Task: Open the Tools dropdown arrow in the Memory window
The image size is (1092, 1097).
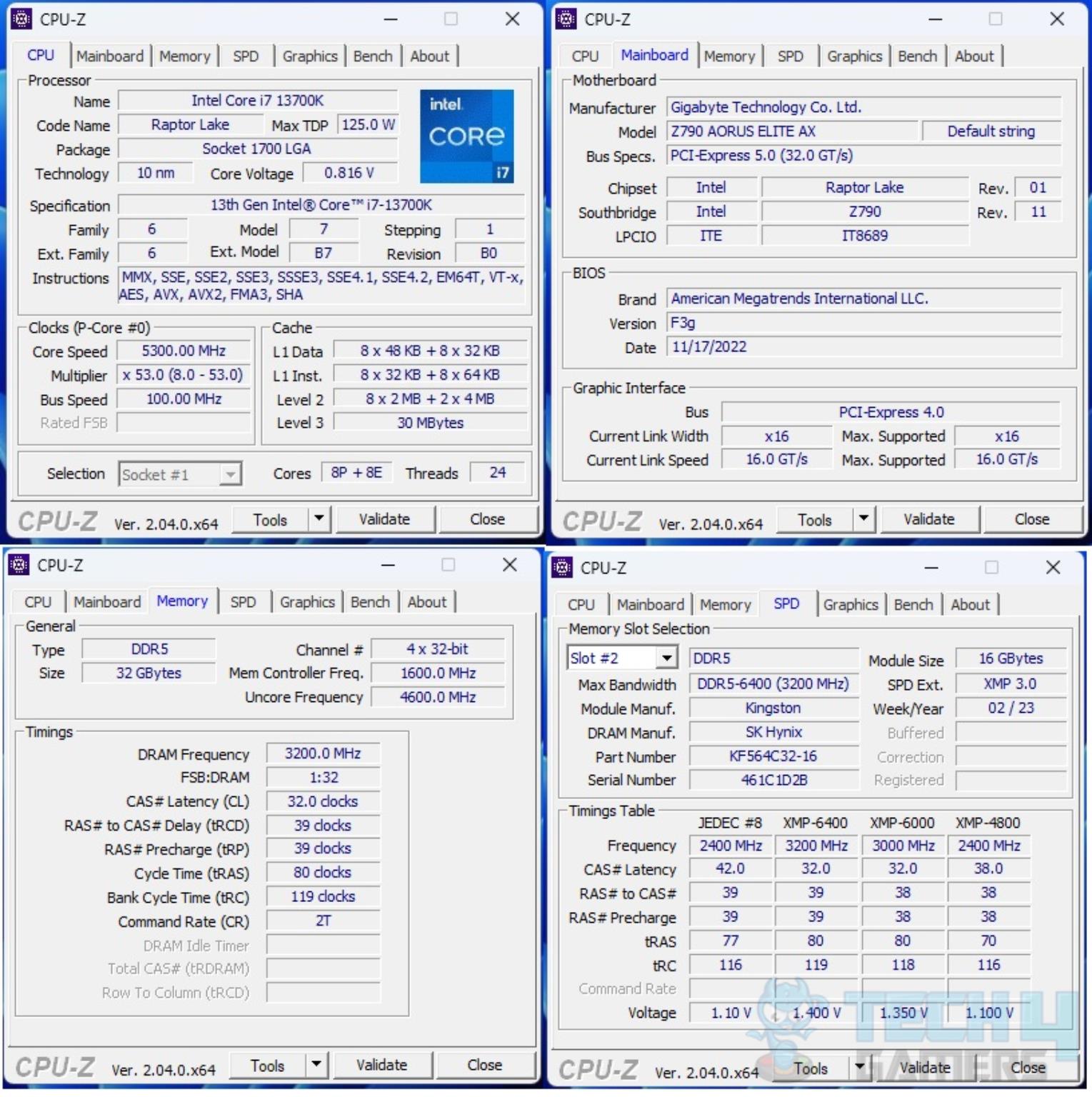Action: tap(316, 1065)
